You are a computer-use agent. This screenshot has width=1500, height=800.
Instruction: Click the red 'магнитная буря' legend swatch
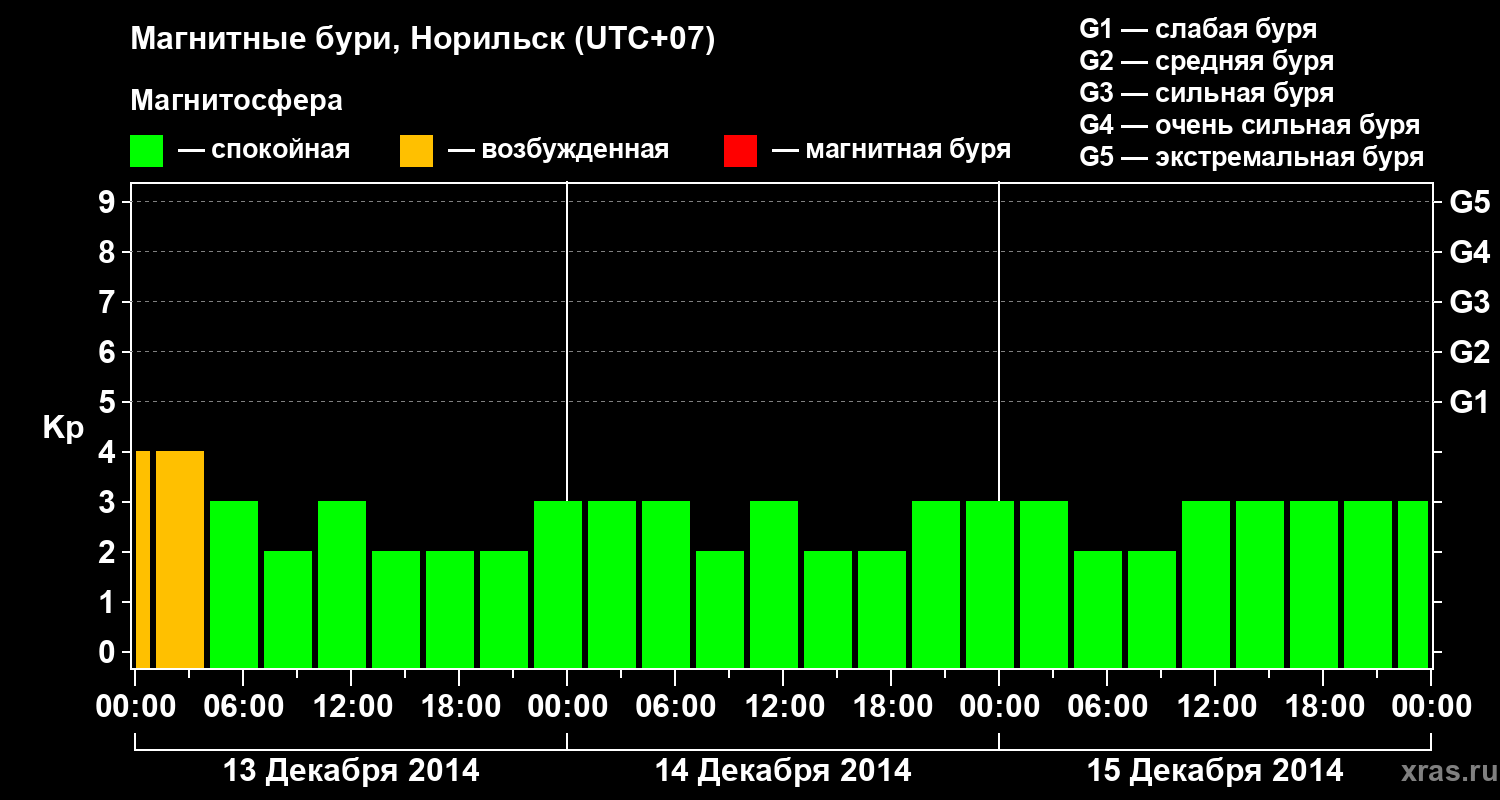[740, 151]
